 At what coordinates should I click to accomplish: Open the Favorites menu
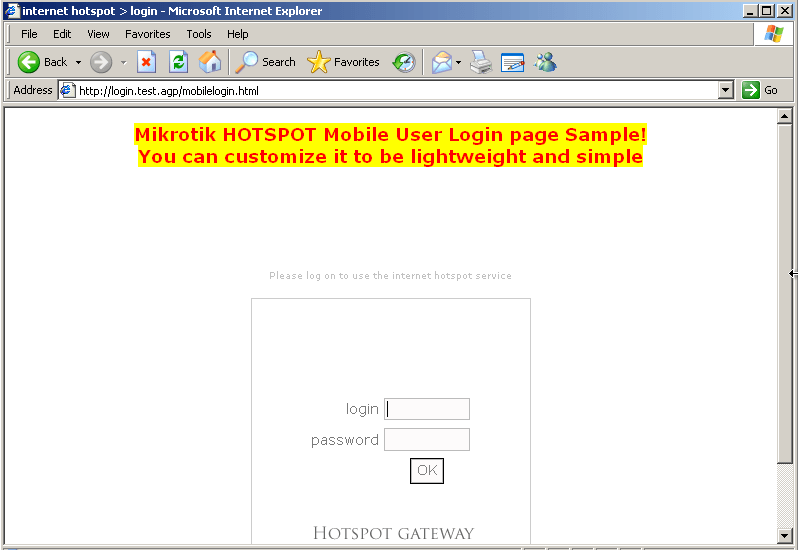148,34
